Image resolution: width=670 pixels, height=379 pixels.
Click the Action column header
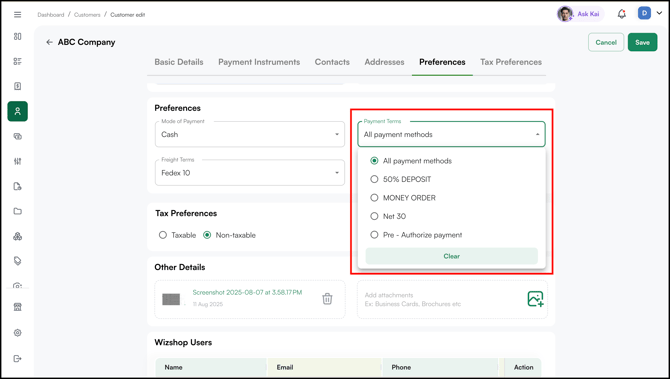pyautogui.click(x=523, y=367)
